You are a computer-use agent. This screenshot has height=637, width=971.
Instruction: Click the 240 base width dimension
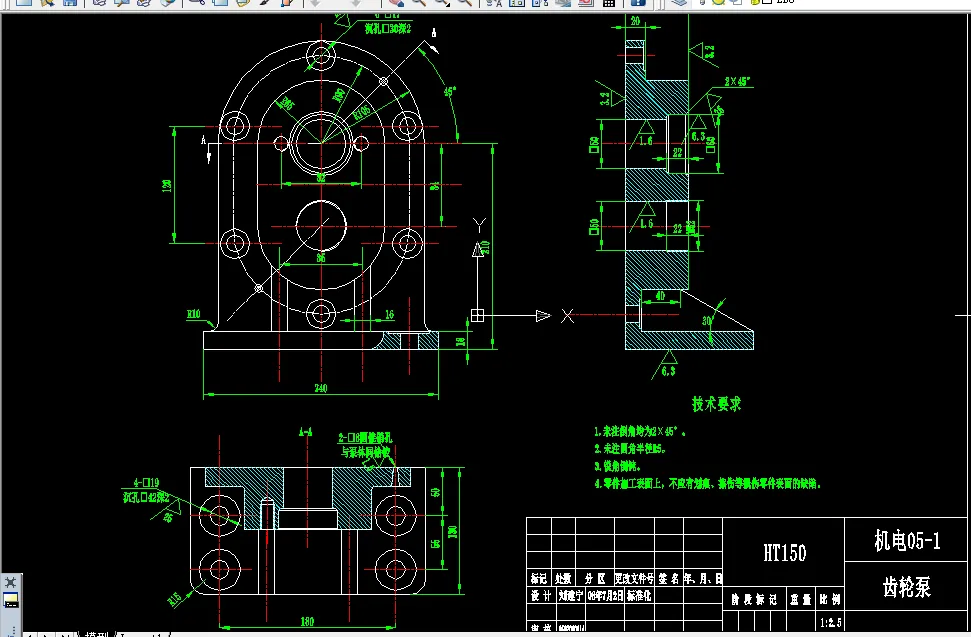tap(321, 388)
